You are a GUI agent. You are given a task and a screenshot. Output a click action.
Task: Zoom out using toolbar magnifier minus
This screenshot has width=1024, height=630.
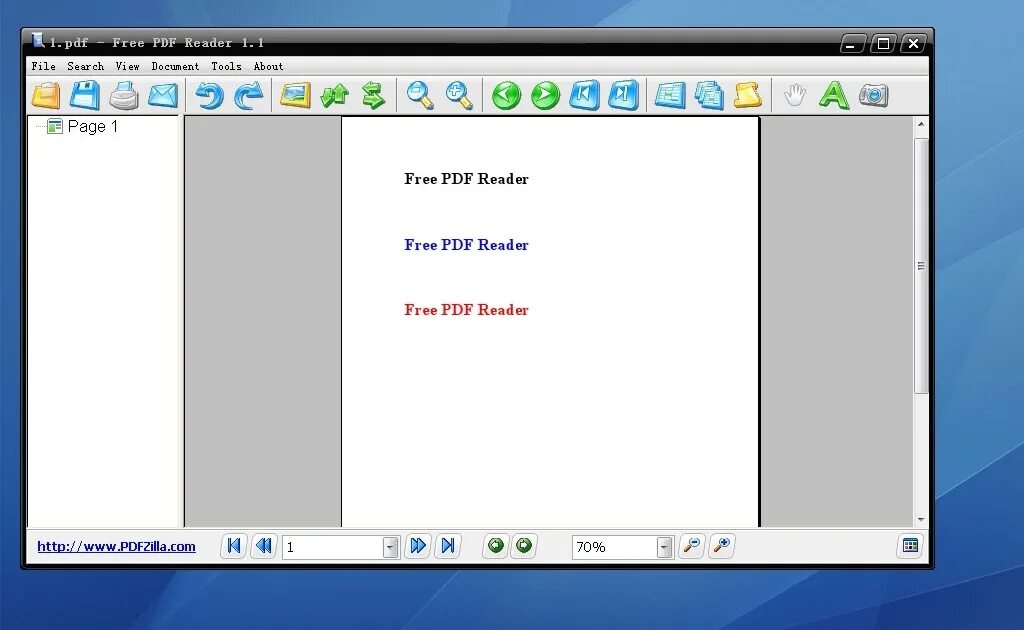click(x=420, y=95)
